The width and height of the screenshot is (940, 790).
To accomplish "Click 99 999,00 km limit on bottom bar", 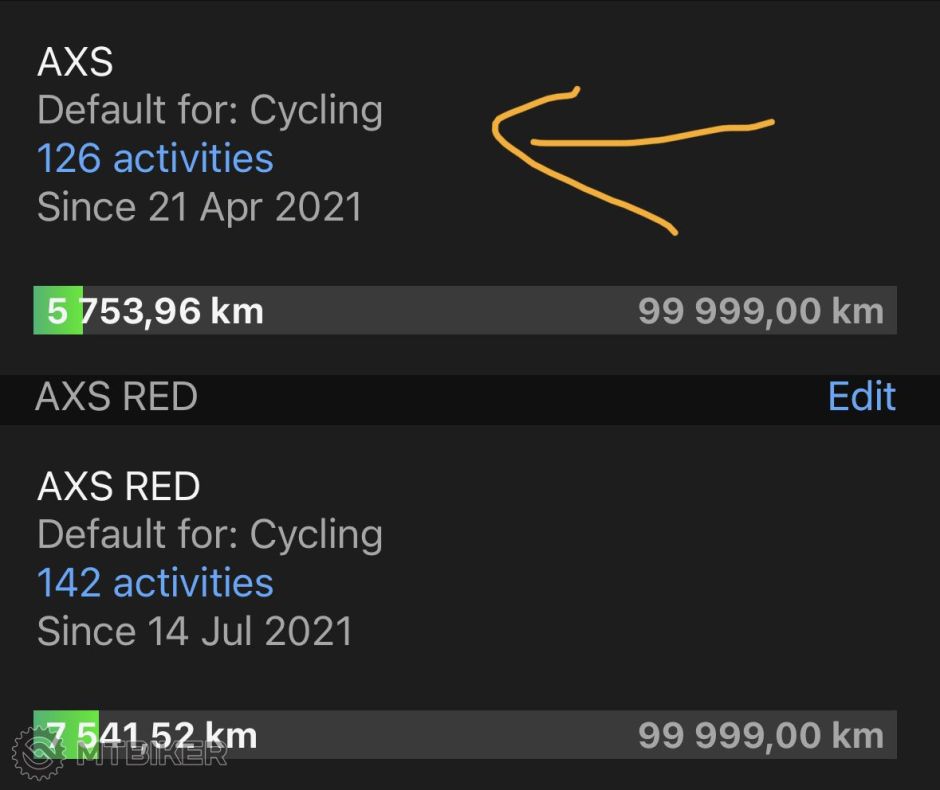I will tap(760, 736).
